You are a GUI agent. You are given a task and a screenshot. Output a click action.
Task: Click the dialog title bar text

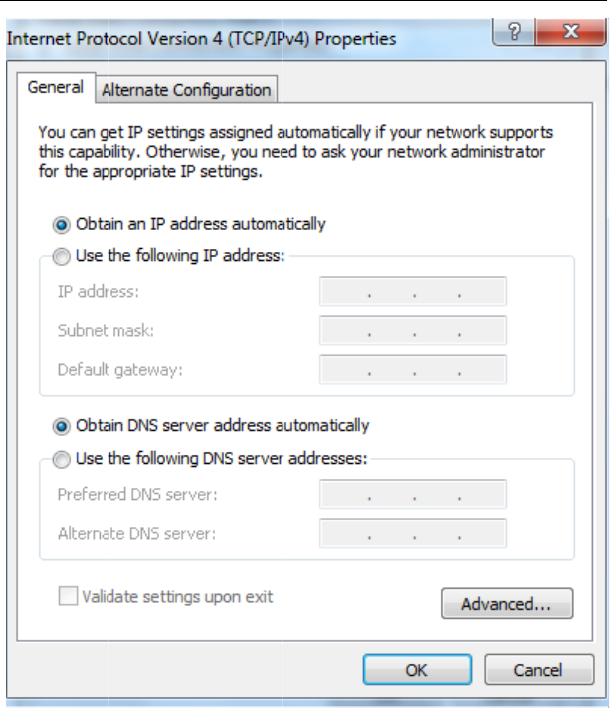(x=202, y=39)
